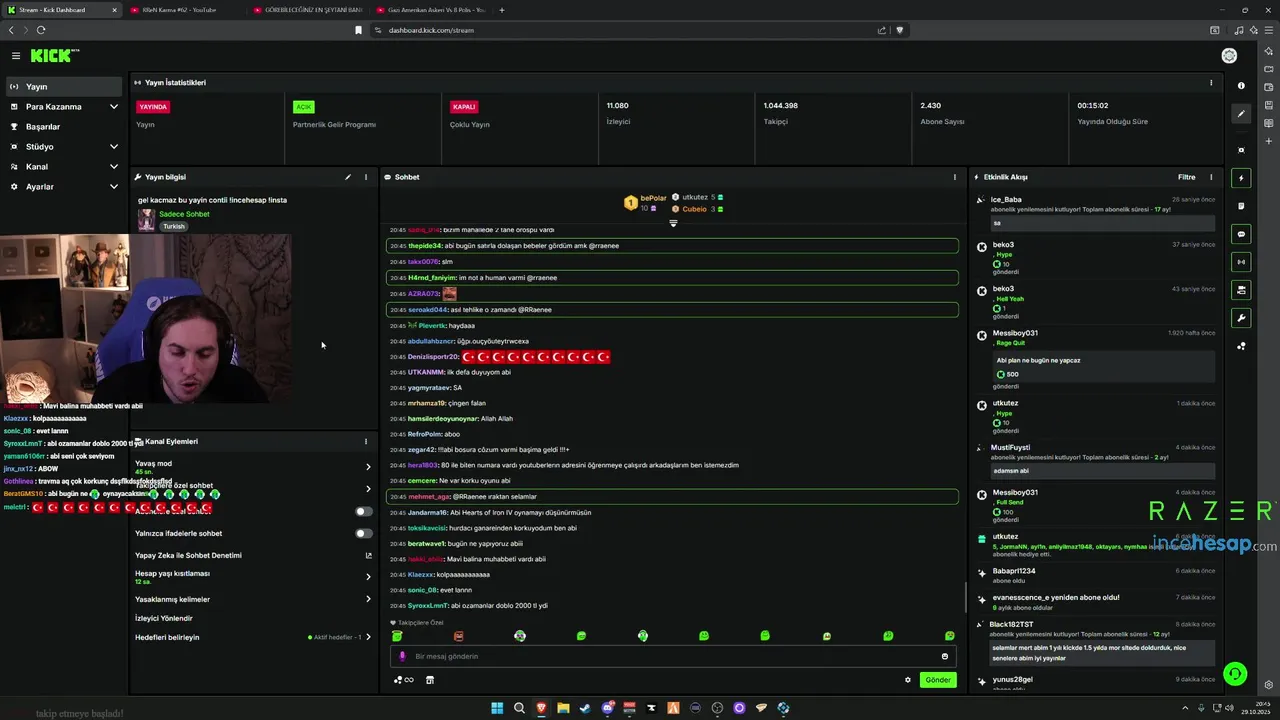Click the Sadece Sohbet category link
Screen dimensions: 1280x720
(184, 214)
